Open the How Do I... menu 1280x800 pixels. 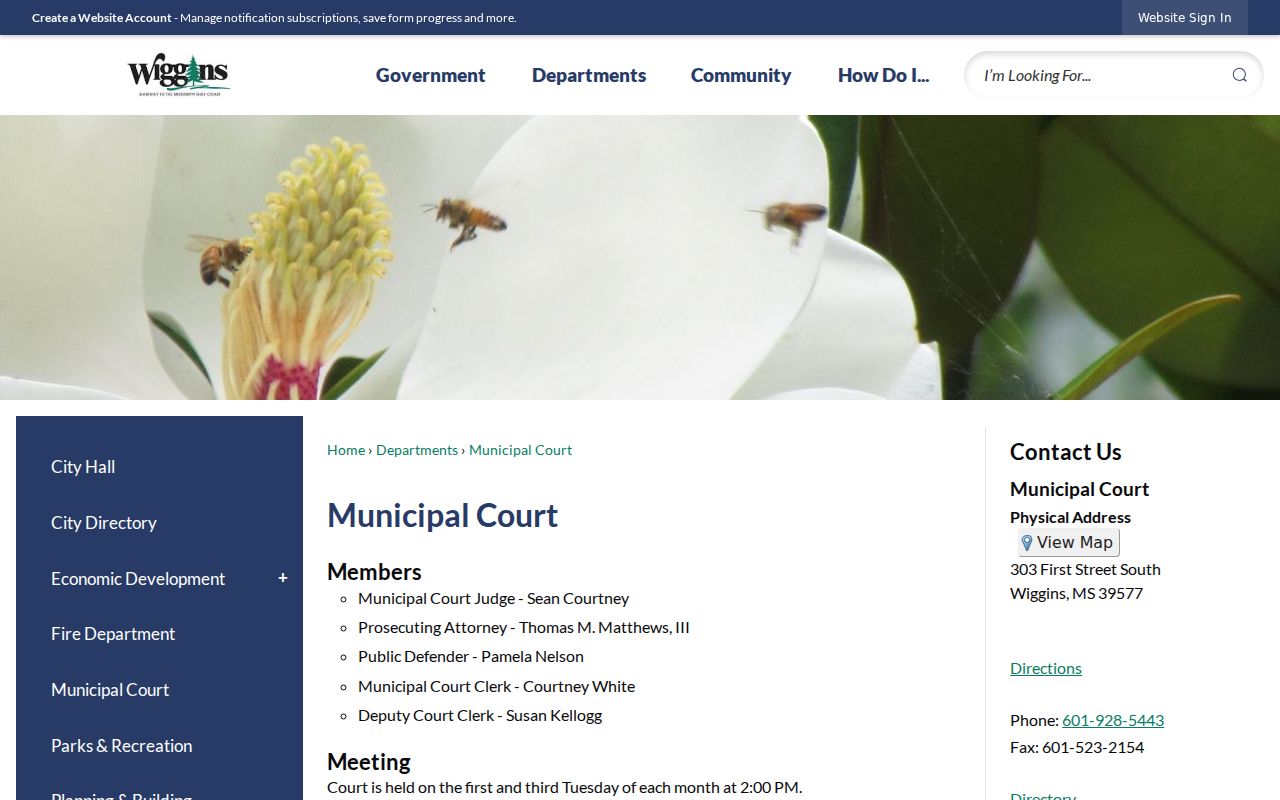(x=883, y=75)
